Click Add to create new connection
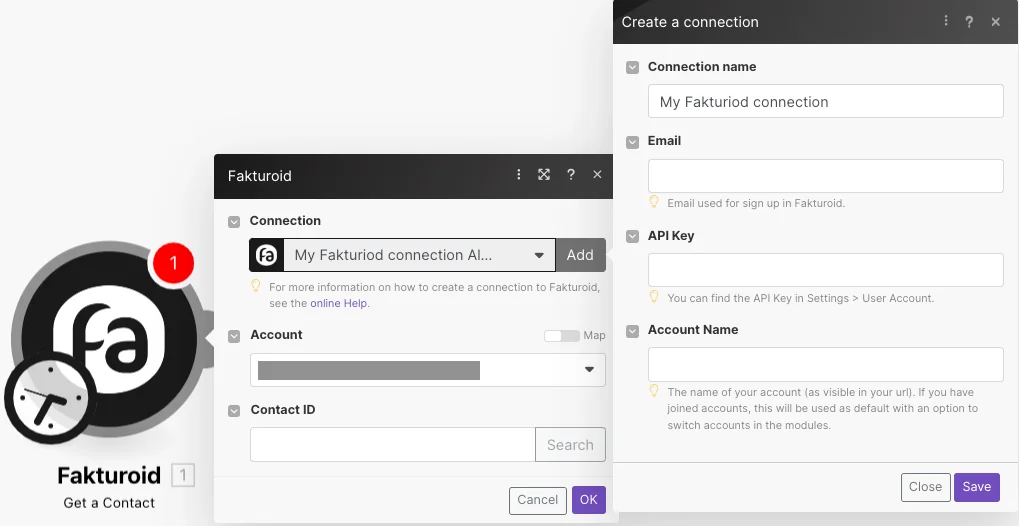1019x526 pixels. pyautogui.click(x=580, y=255)
